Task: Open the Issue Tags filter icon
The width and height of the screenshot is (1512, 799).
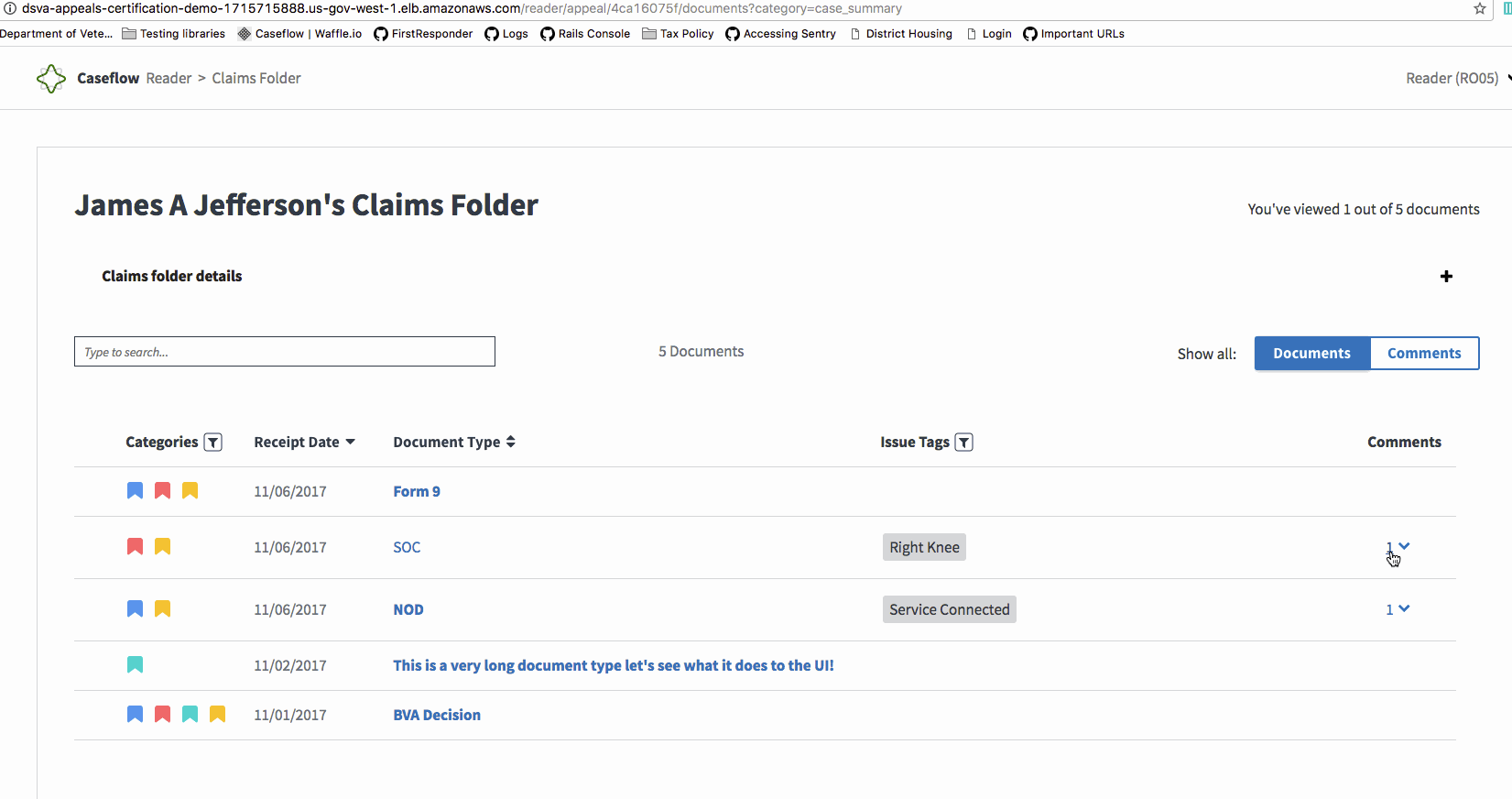Action: (x=963, y=443)
